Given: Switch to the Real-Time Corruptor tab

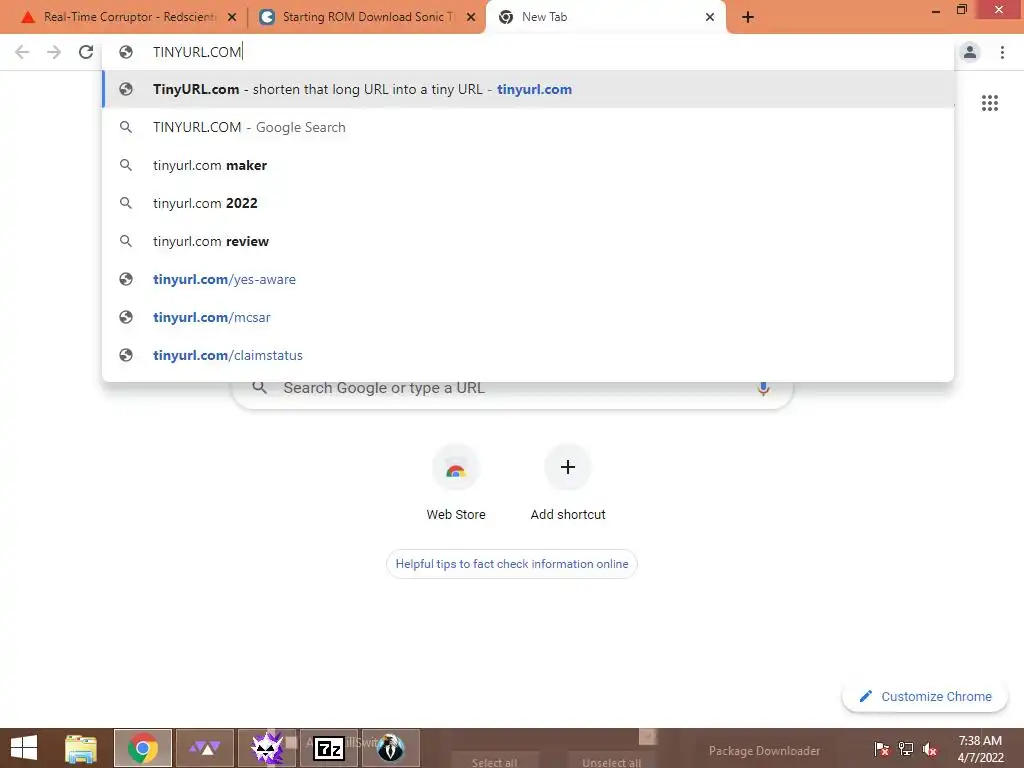Looking at the screenshot, I should click(x=127, y=17).
